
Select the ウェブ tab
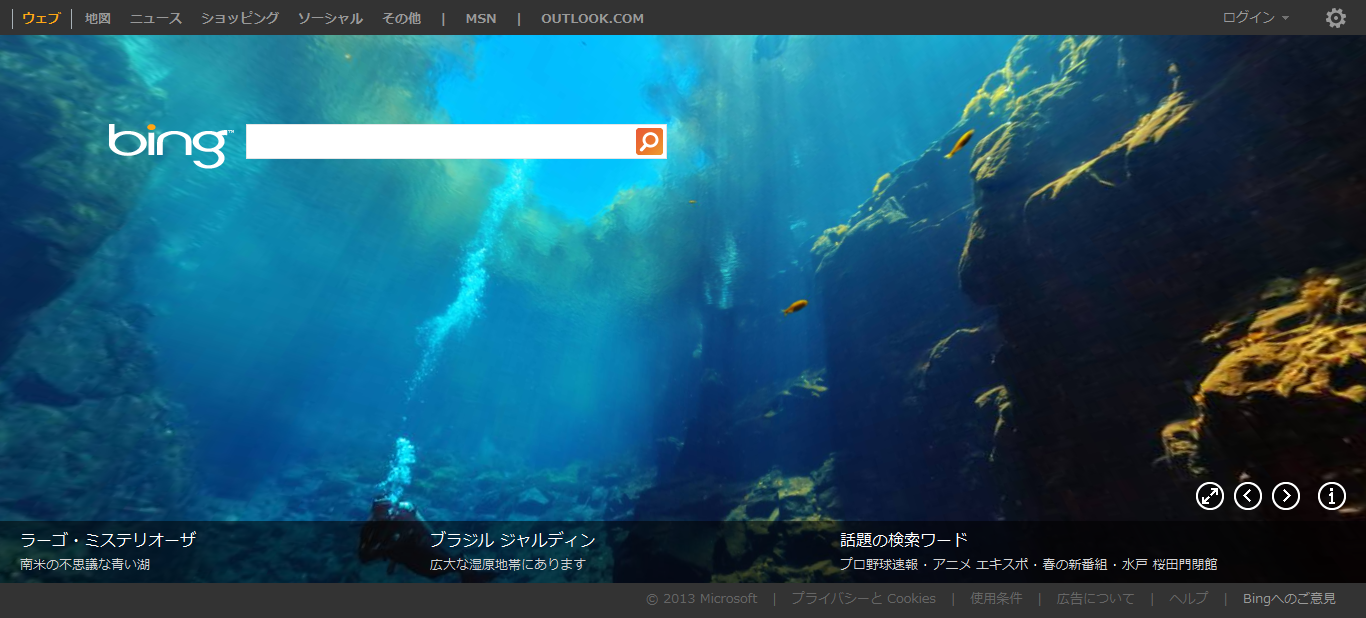pos(41,18)
